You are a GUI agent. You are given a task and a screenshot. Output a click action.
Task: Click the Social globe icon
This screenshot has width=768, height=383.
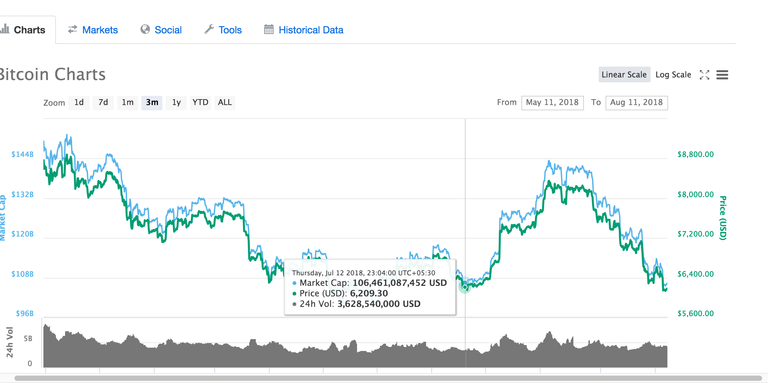click(x=145, y=29)
